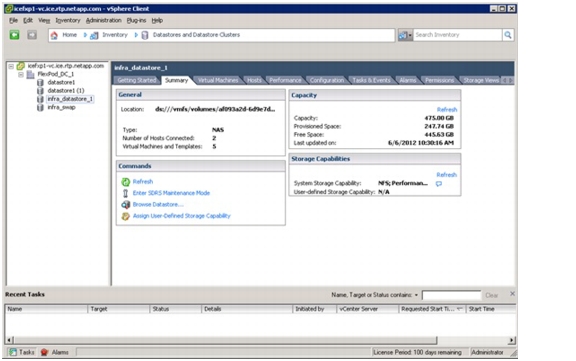Click the magnifier search button

point(508,35)
